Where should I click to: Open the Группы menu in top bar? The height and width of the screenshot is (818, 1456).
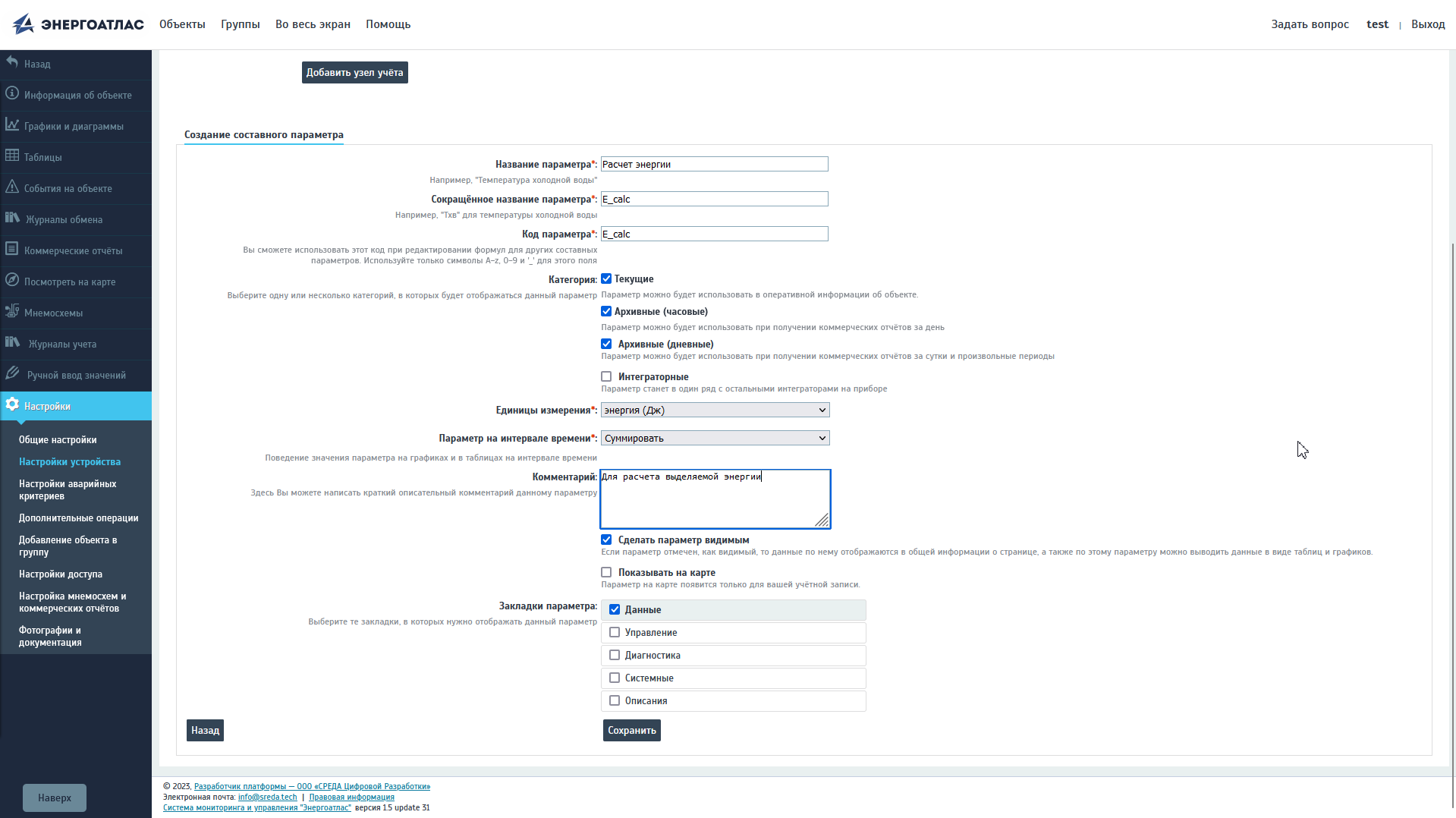click(x=240, y=24)
